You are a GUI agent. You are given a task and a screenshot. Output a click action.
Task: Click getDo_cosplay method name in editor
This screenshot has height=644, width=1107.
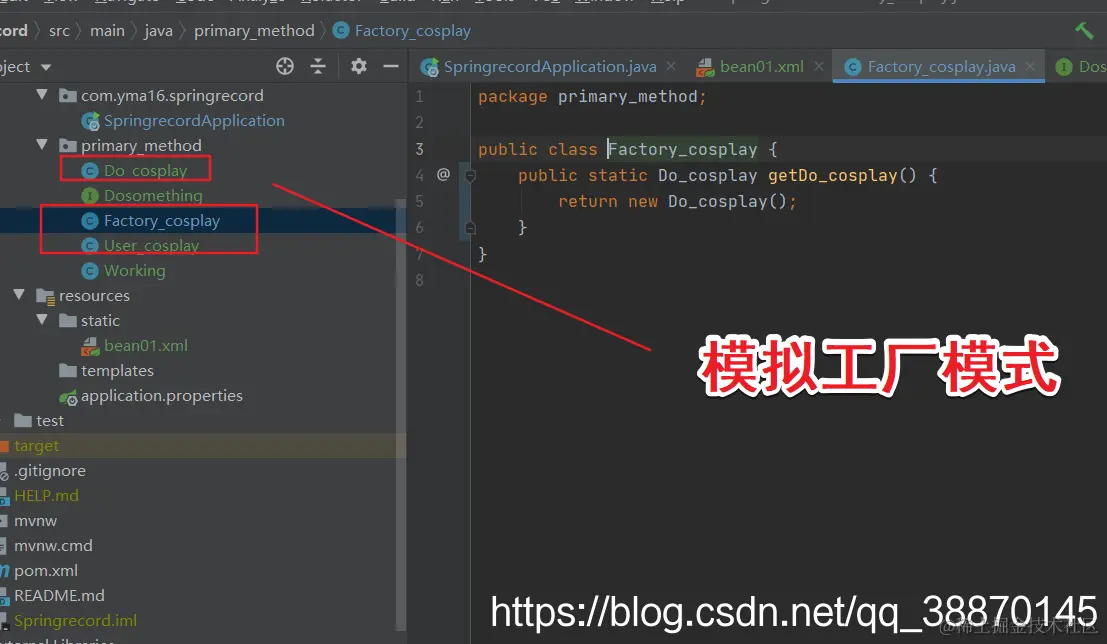[832, 175]
